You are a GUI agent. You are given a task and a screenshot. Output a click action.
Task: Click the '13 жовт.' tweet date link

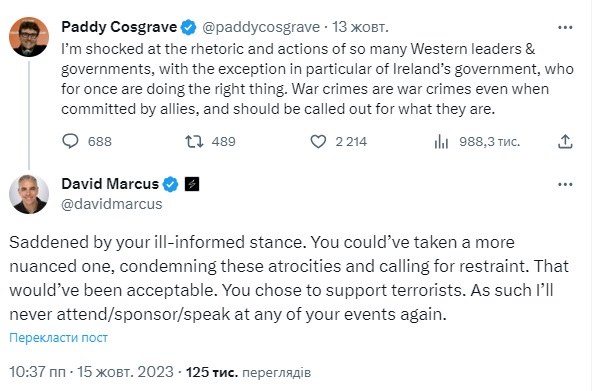360,27
